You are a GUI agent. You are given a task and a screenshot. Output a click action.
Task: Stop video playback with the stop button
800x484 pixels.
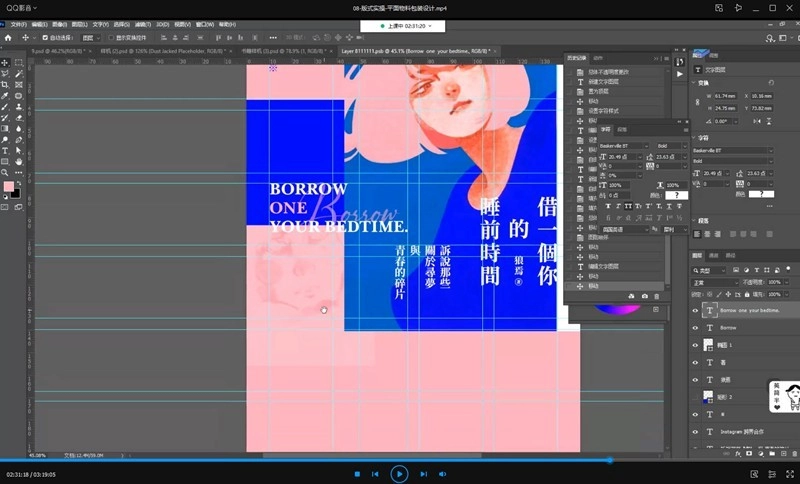tap(357, 474)
